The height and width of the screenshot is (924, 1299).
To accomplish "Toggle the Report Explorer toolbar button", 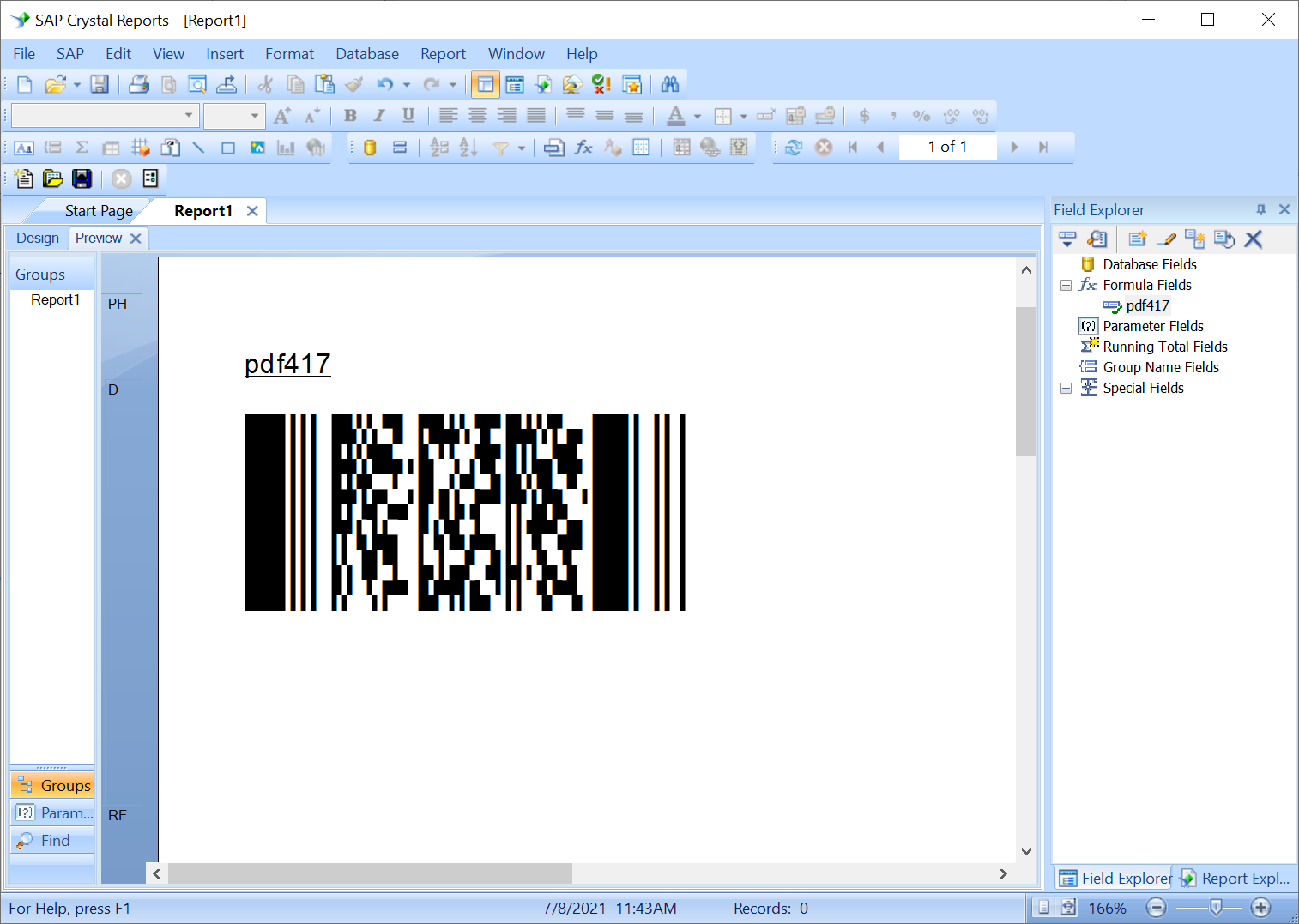I will [543, 84].
